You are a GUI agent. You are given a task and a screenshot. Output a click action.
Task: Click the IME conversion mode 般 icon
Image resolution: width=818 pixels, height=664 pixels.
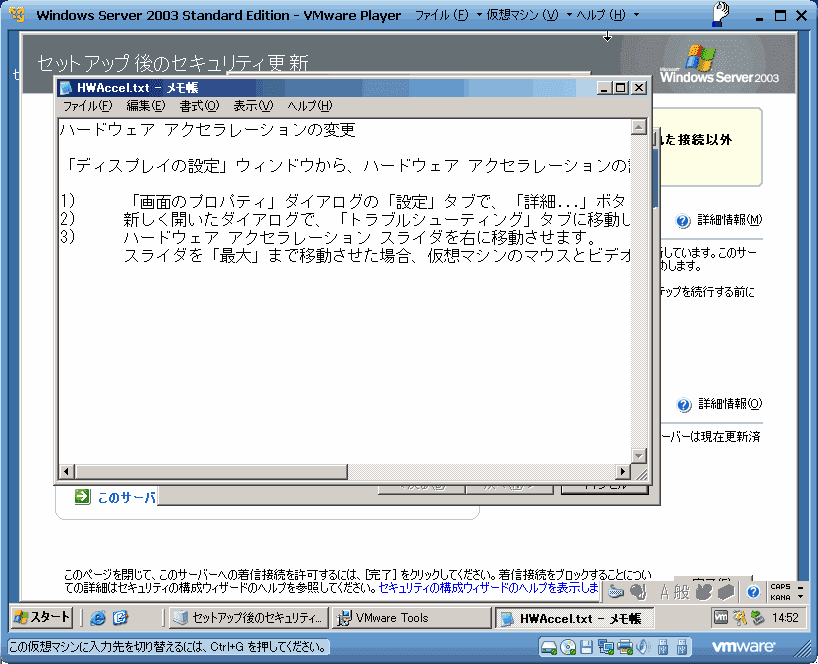(681, 592)
